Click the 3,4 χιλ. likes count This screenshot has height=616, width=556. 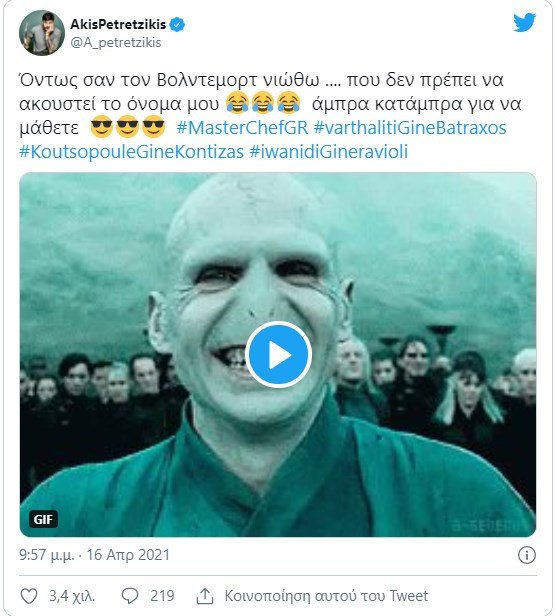(72, 596)
